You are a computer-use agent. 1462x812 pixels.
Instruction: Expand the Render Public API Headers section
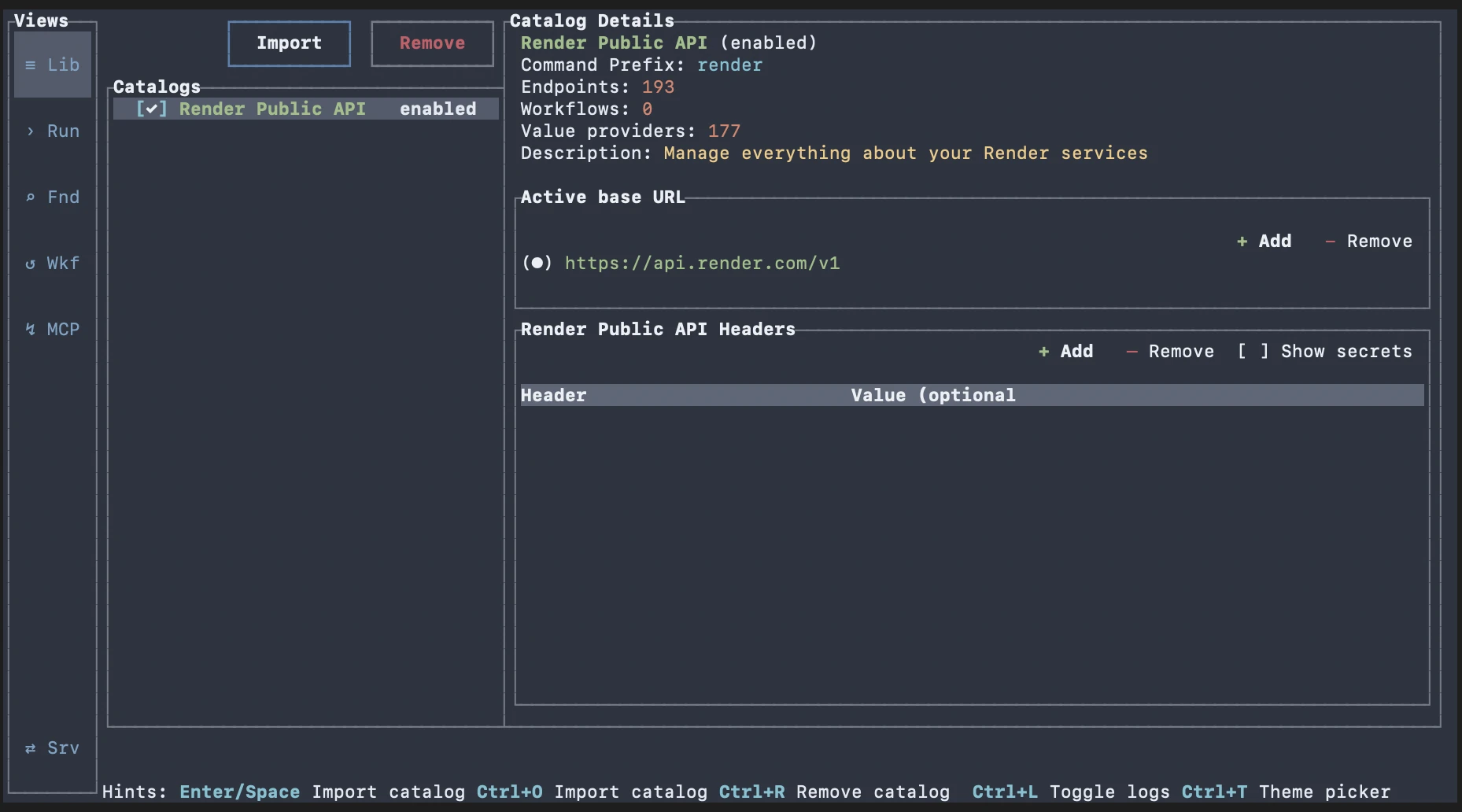[x=659, y=329]
